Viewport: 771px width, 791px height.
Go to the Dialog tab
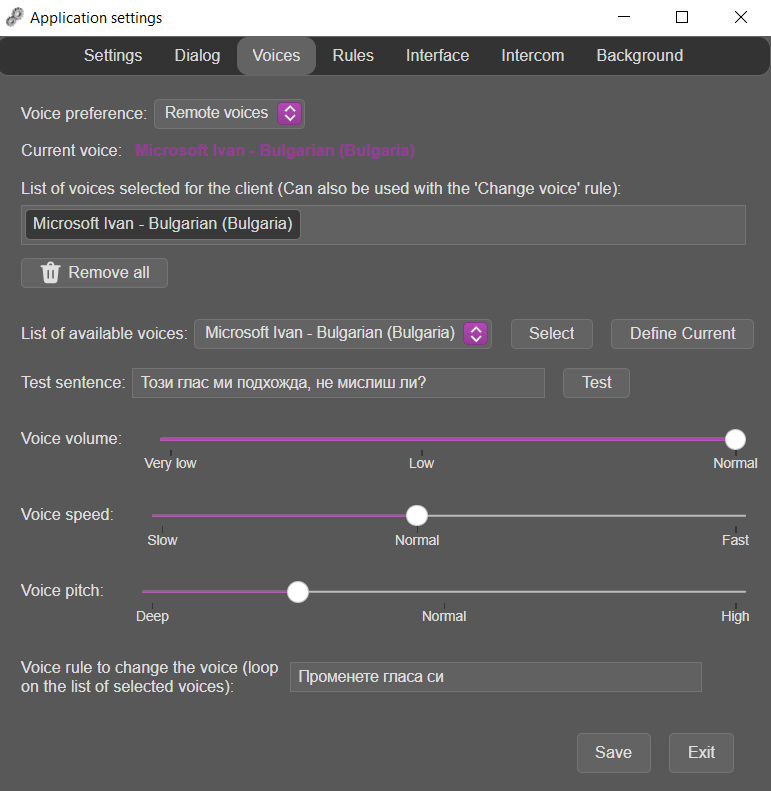(197, 55)
